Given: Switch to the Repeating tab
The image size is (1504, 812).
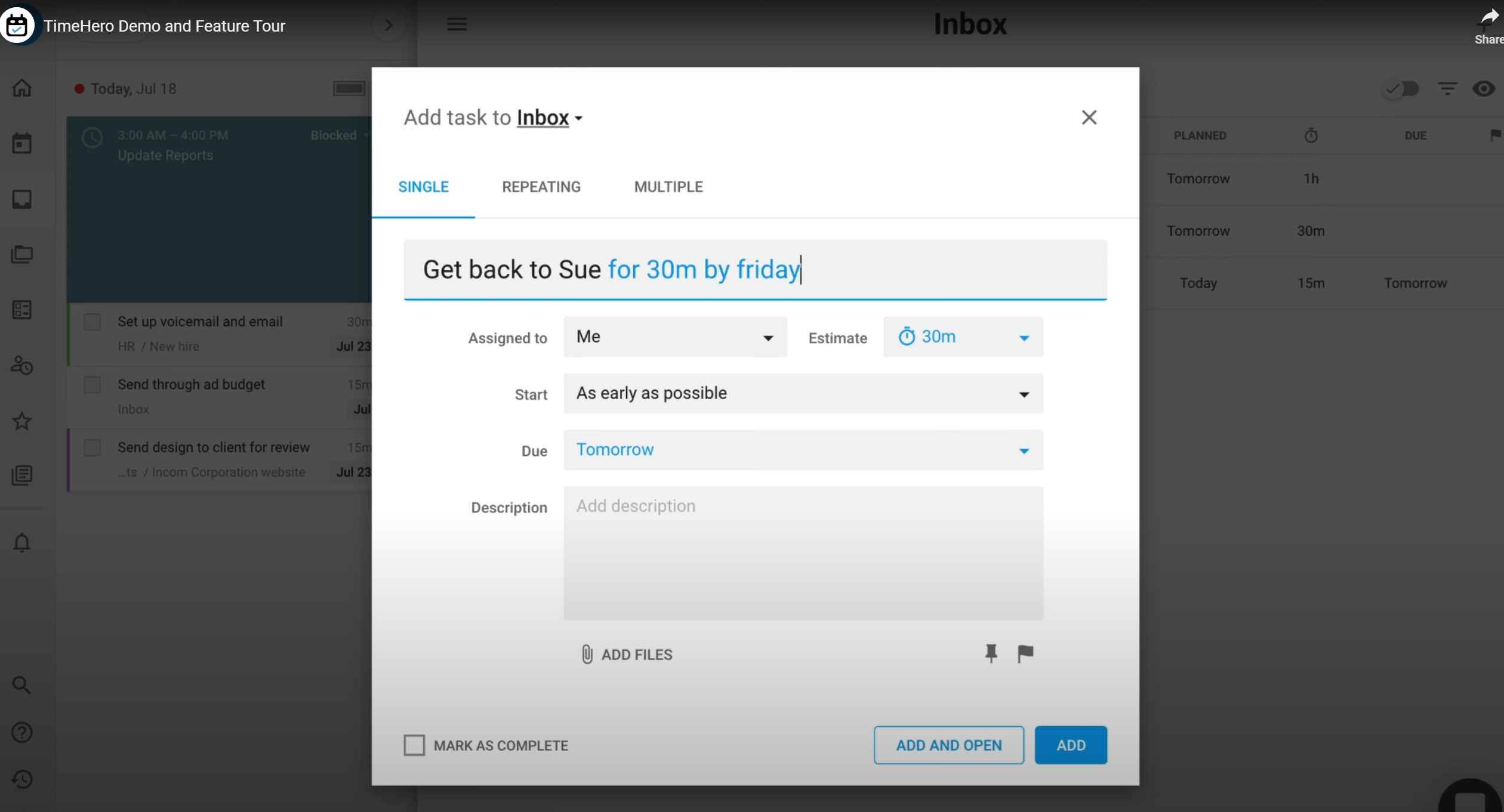Looking at the screenshot, I should pyautogui.click(x=541, y=187).
